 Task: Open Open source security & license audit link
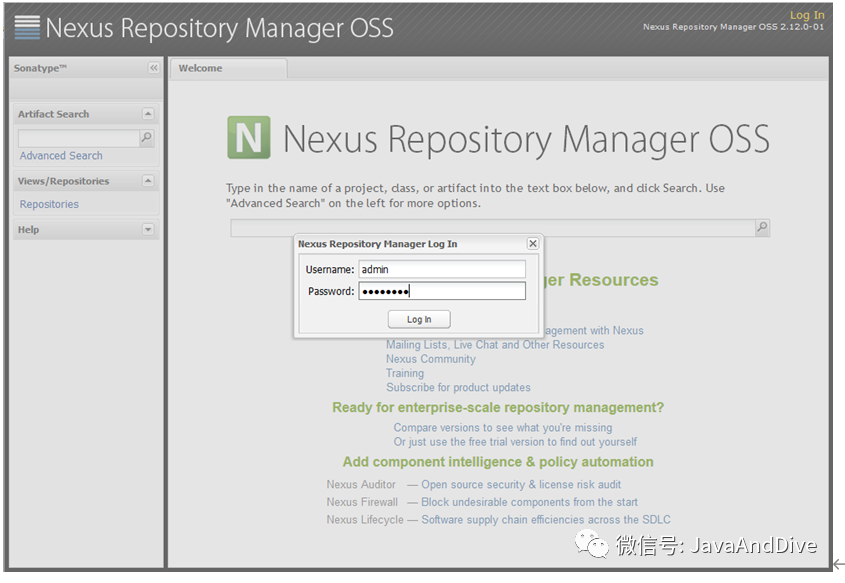pyautogui.click(x=521, y=484)
